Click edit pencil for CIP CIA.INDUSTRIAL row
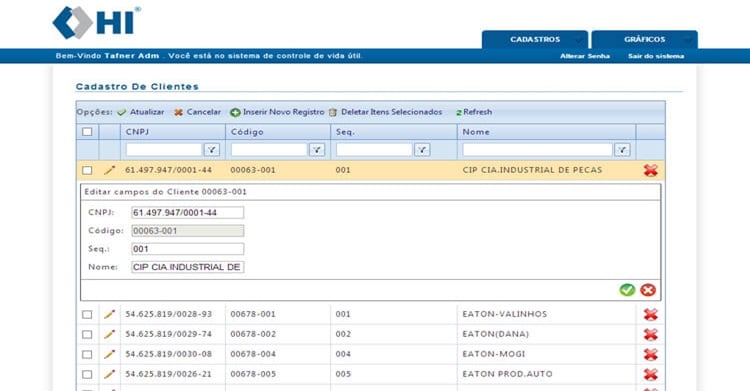The width and height of the screenshot is (750, 391). (x=110, y=170)
